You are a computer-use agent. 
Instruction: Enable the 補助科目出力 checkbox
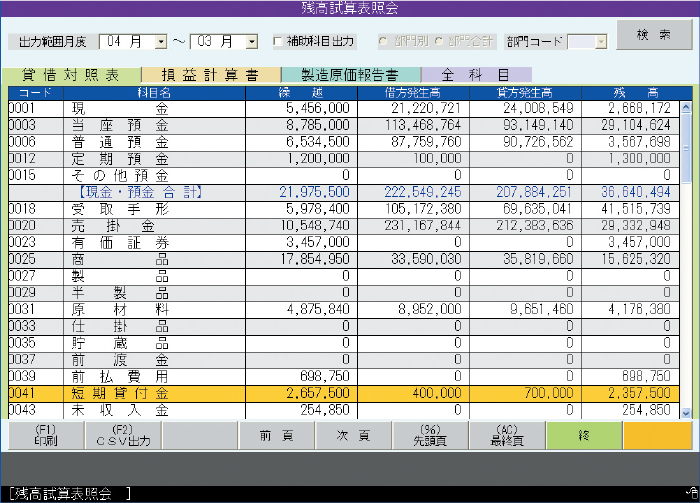pos(279,42)
